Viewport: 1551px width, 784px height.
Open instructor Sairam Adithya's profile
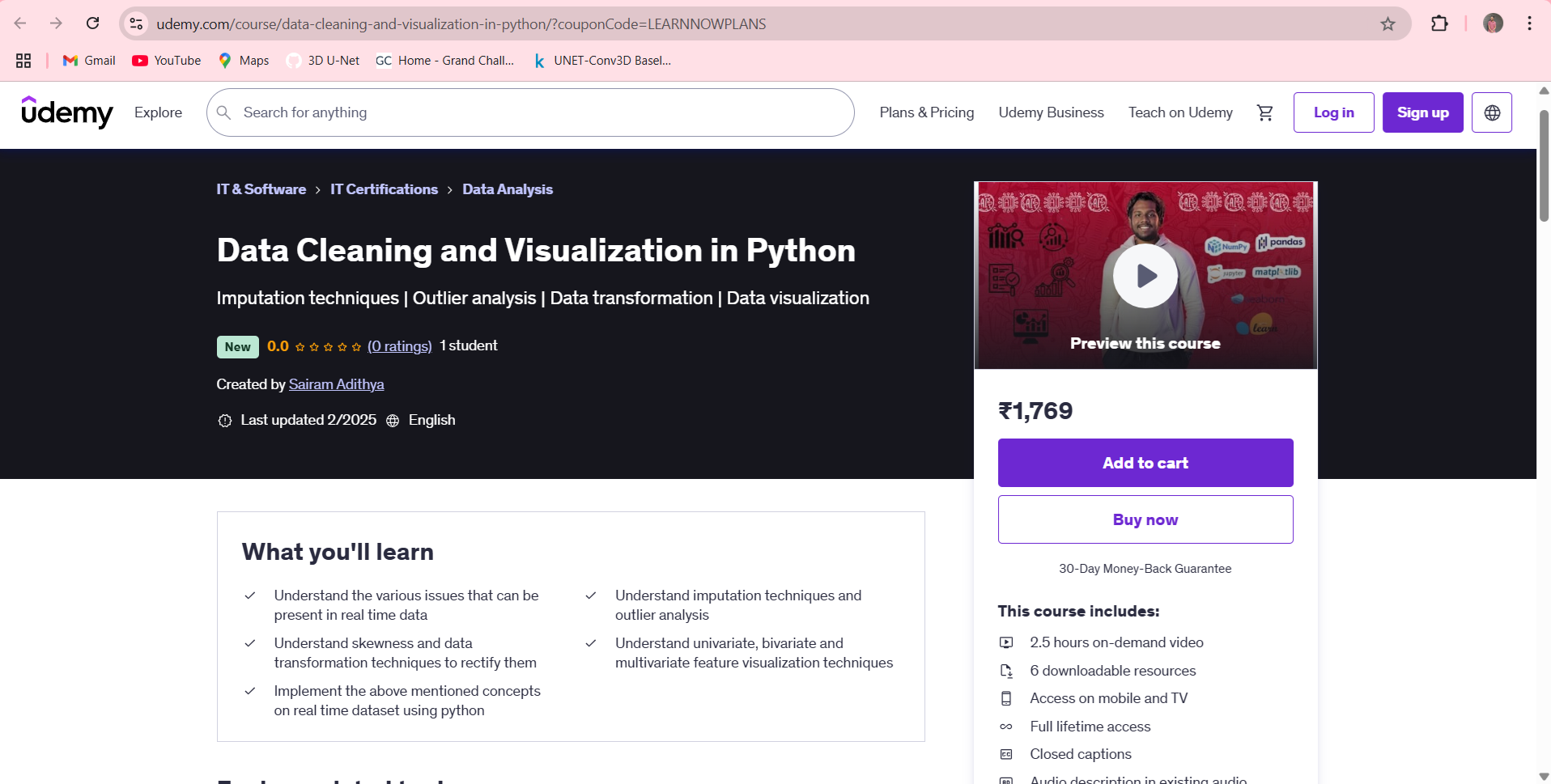pos(336,384)
